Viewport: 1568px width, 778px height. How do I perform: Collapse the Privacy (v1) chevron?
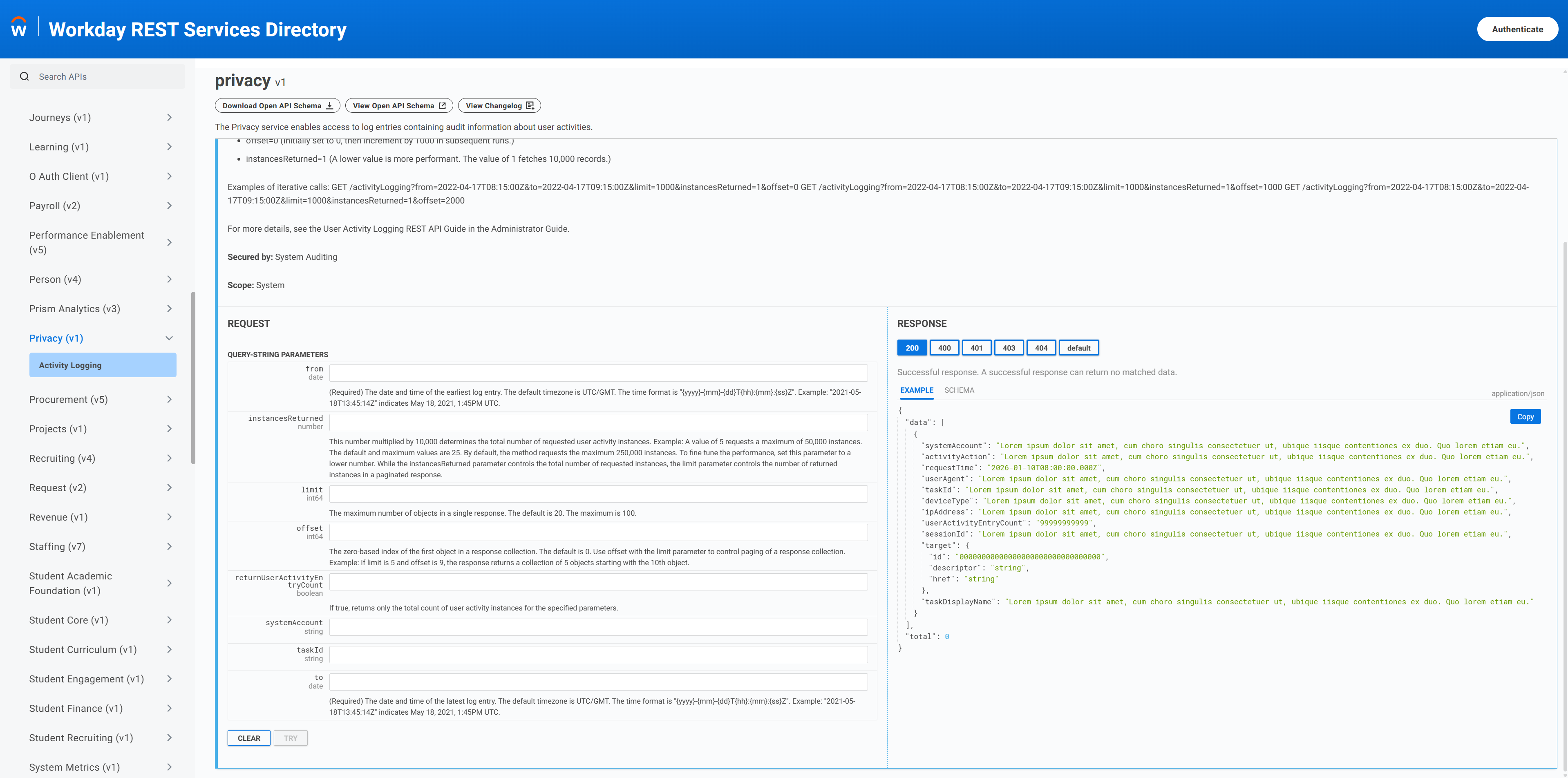point(169,338)
